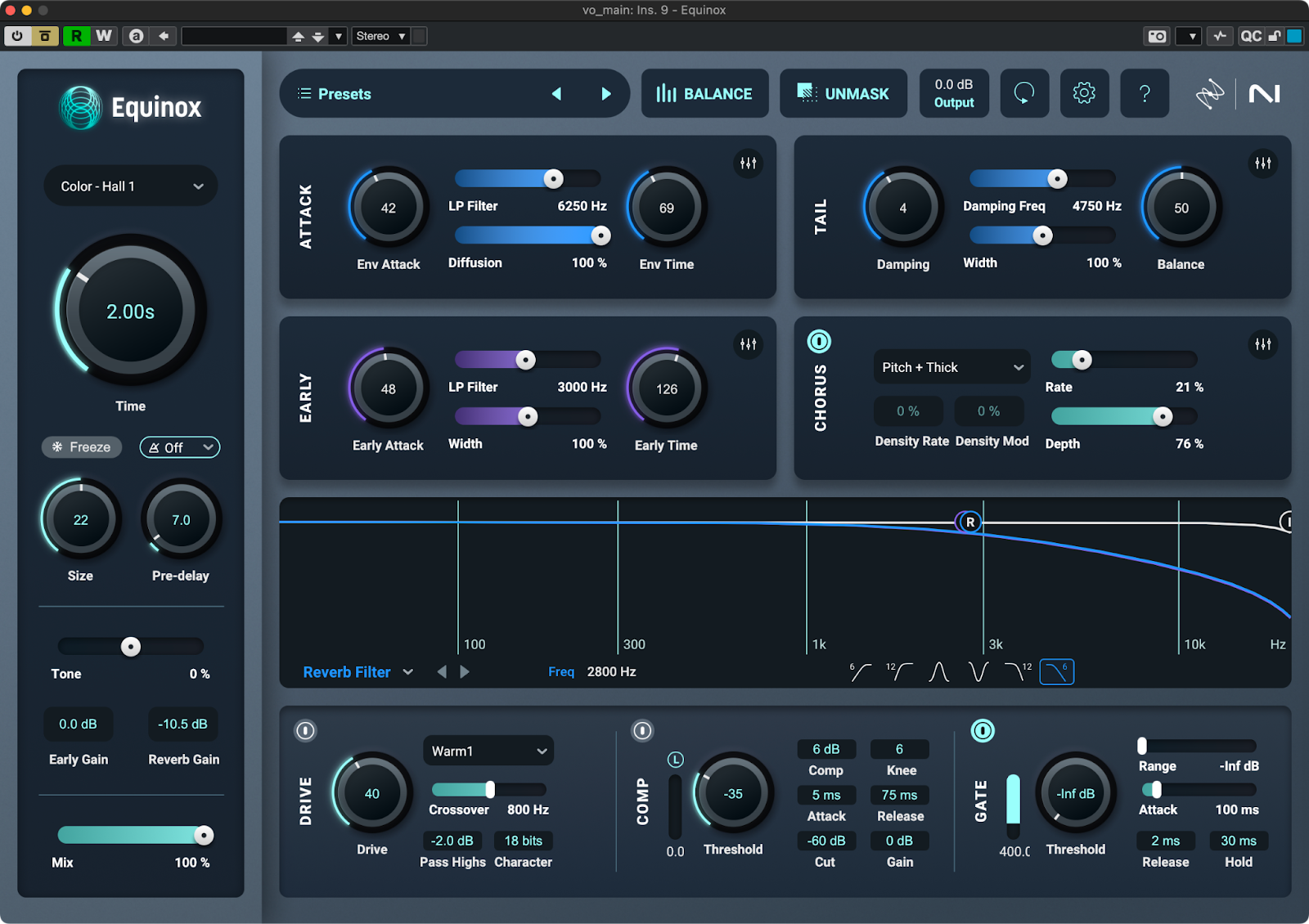
Task: Open the Presets menu
Action: [x=335, y=94]
